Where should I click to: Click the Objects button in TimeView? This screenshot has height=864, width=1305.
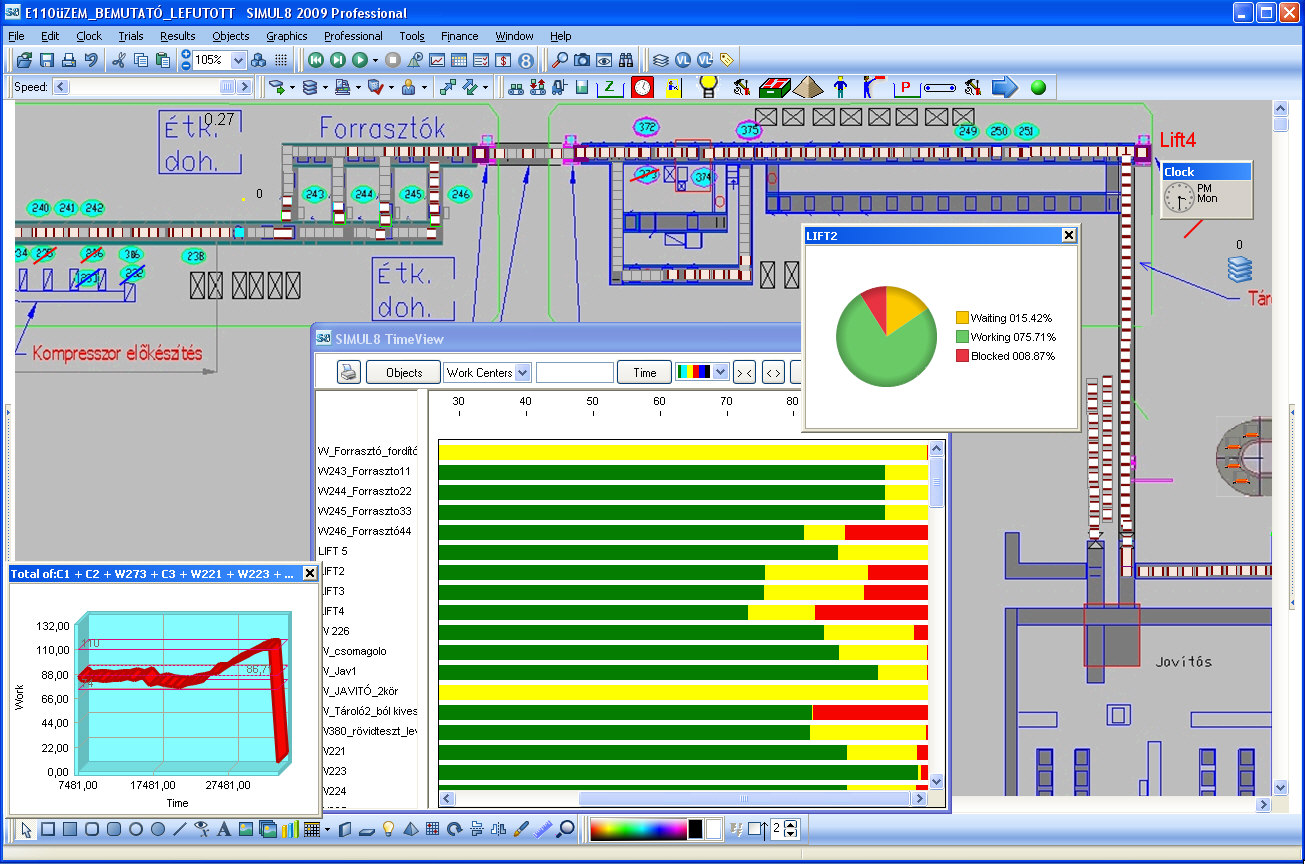pos(404,373)
